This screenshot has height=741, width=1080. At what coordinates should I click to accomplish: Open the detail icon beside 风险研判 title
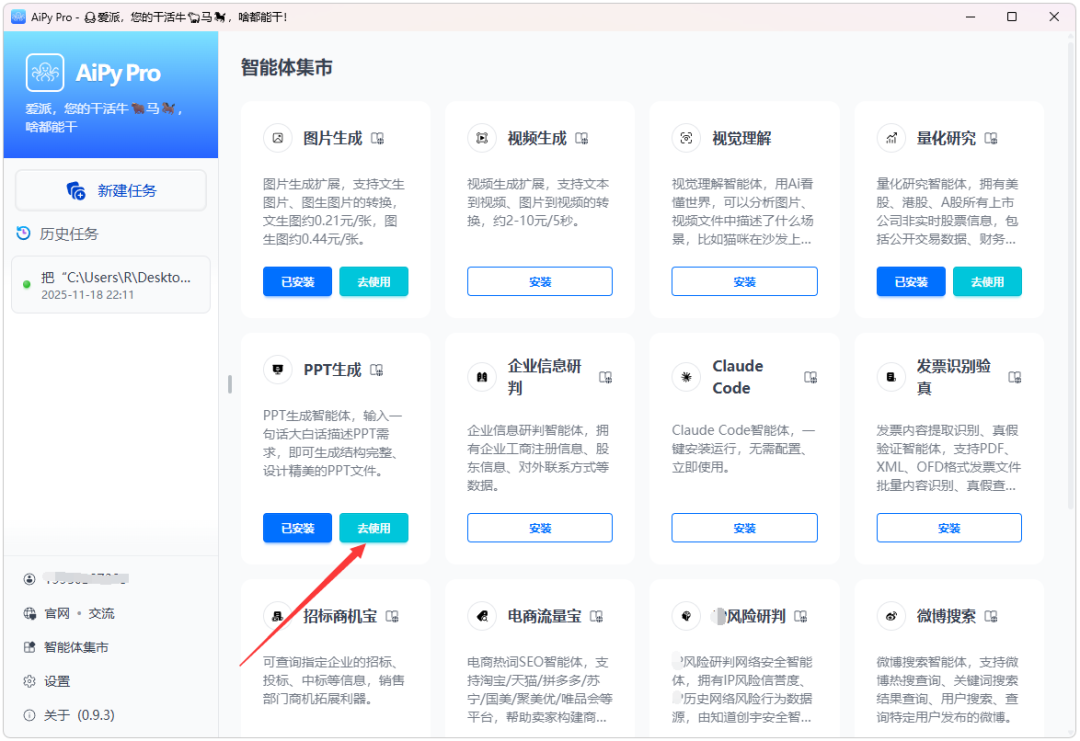click(x=801, y=616)
